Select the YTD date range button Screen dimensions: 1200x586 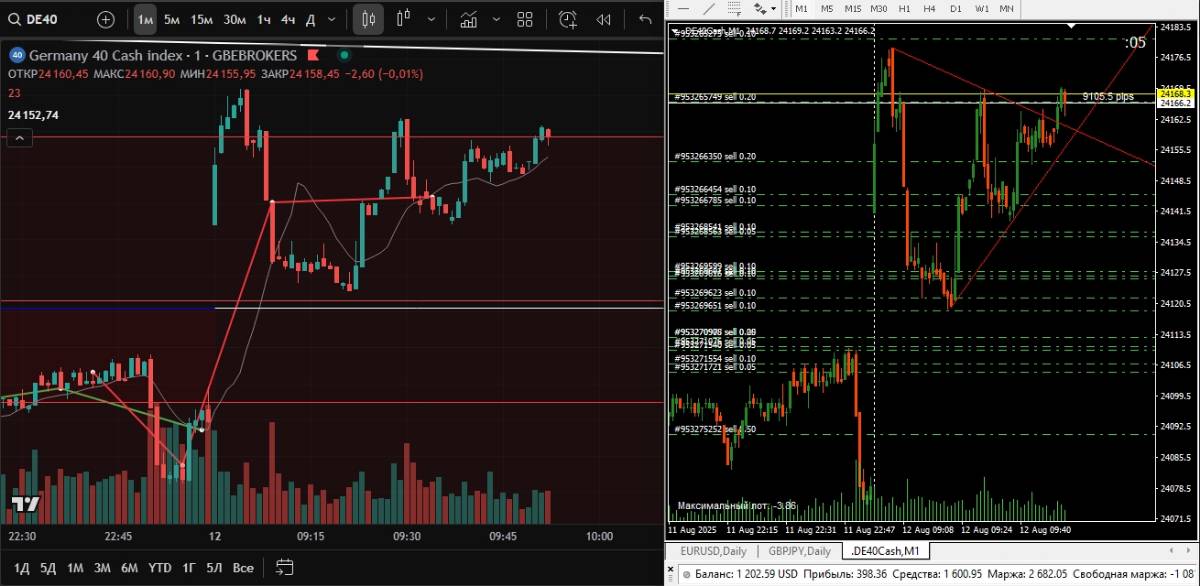(x=159, y=567)
